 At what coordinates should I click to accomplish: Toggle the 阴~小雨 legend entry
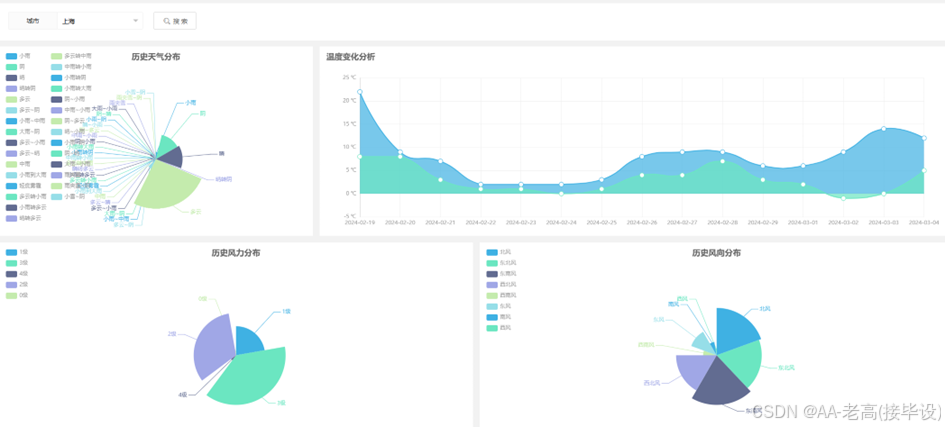click(x=68, y=99)
